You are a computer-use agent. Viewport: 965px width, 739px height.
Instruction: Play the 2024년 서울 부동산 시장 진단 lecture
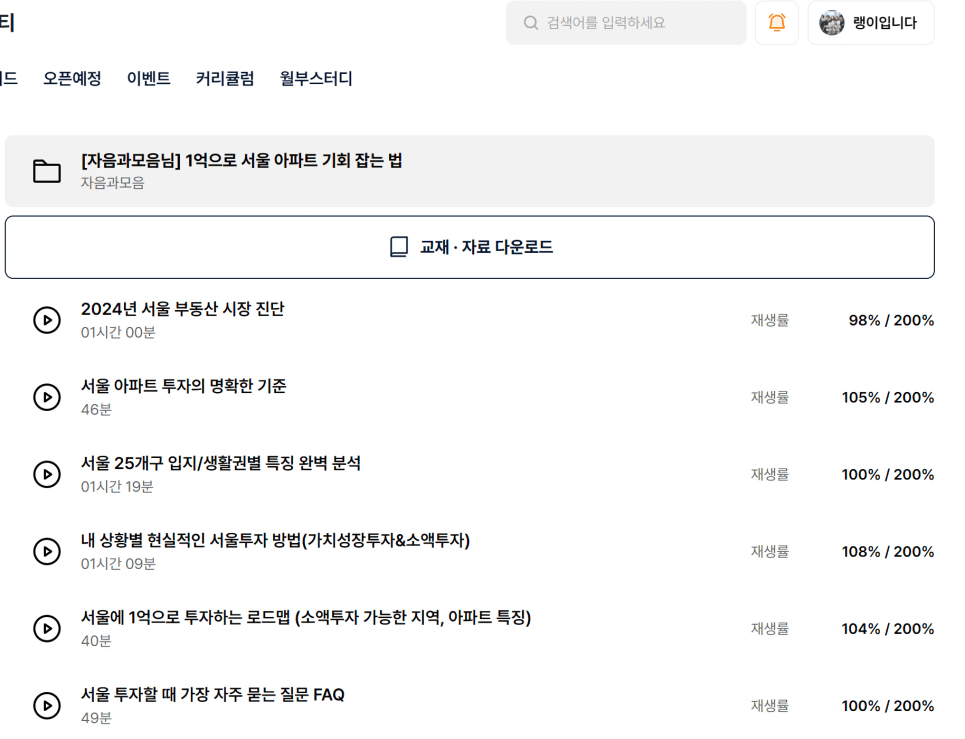(x=47, y=320)
